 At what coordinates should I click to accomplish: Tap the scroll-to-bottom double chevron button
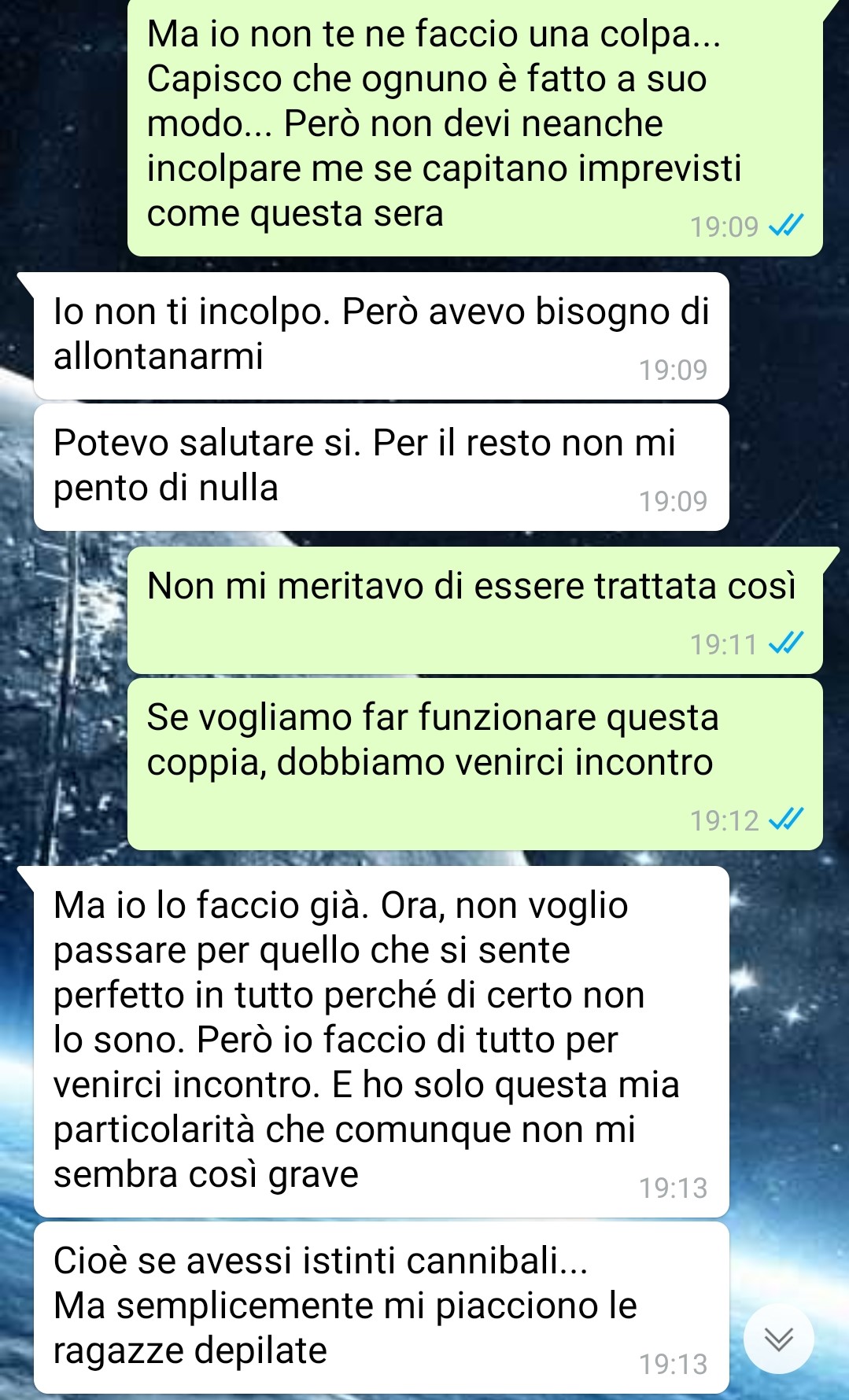coord(779,1339)
